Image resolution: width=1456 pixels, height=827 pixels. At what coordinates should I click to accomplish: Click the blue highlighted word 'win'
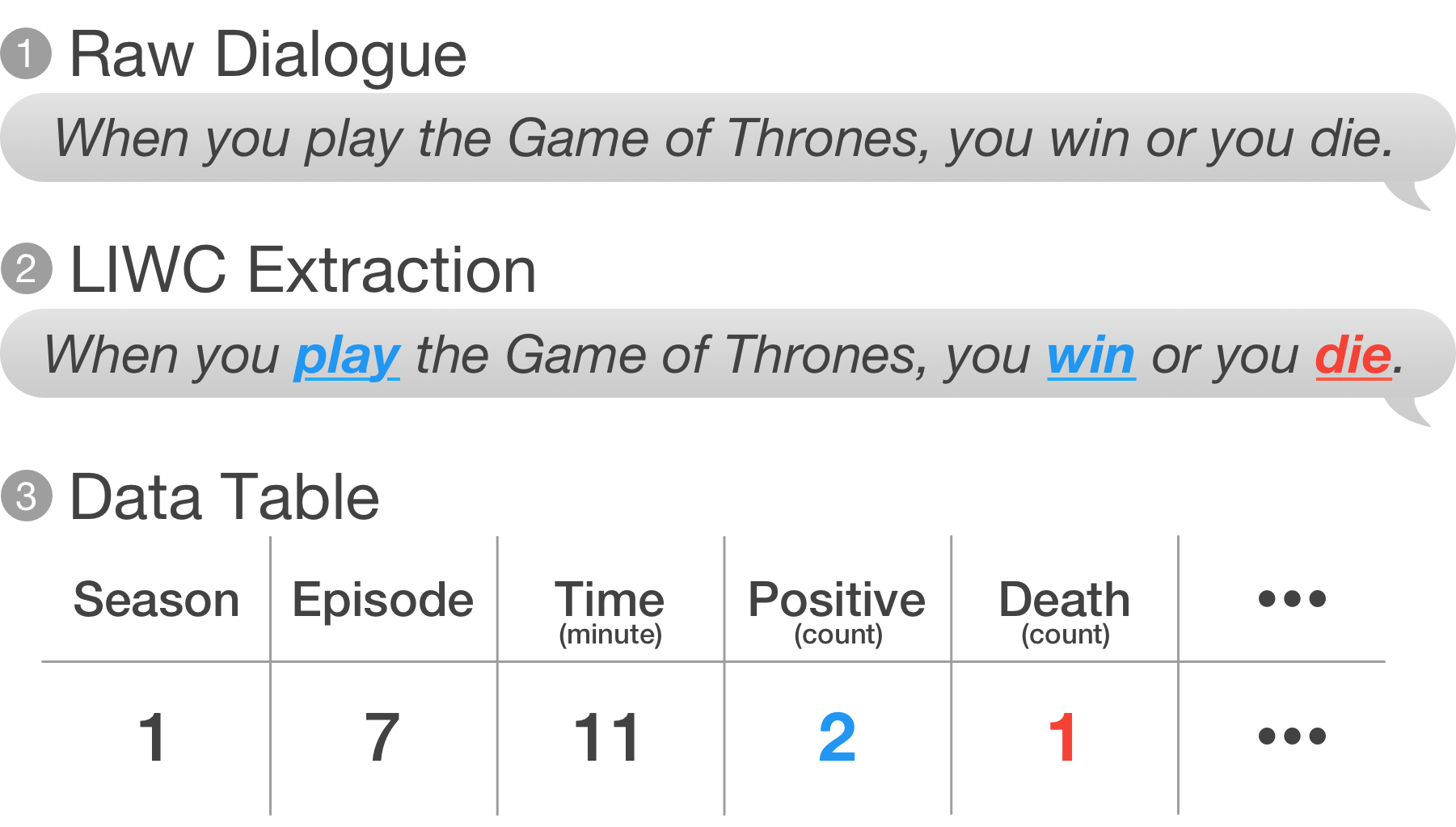point(1091,357)
